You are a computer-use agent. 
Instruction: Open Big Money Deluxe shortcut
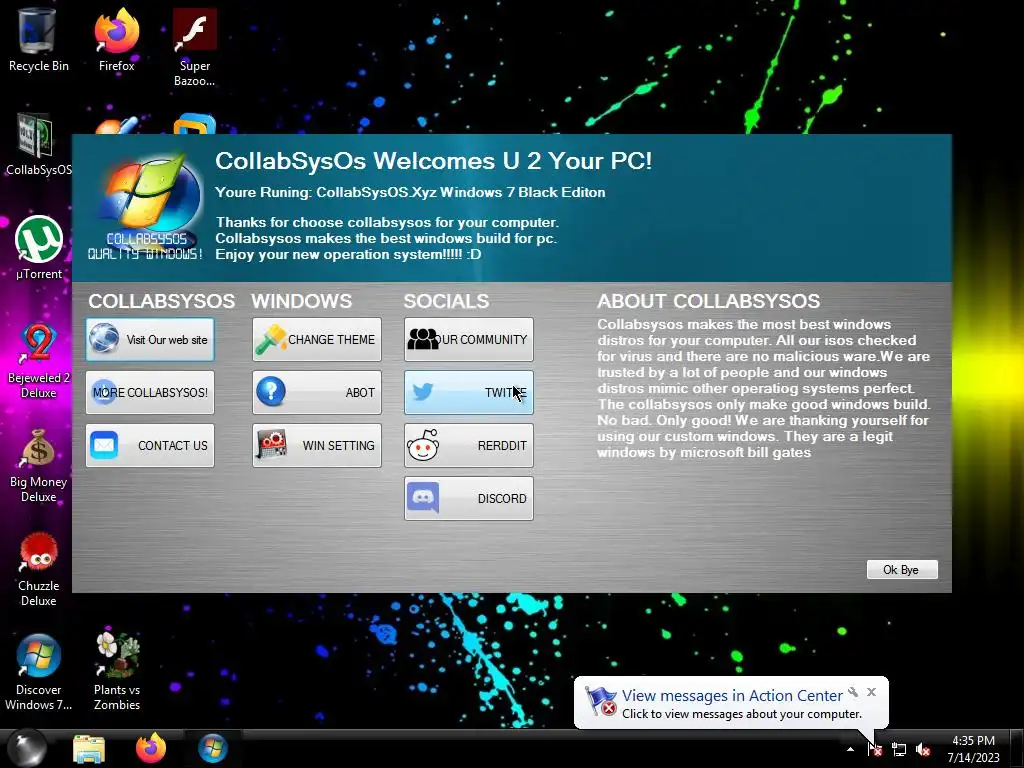[38, 465]
